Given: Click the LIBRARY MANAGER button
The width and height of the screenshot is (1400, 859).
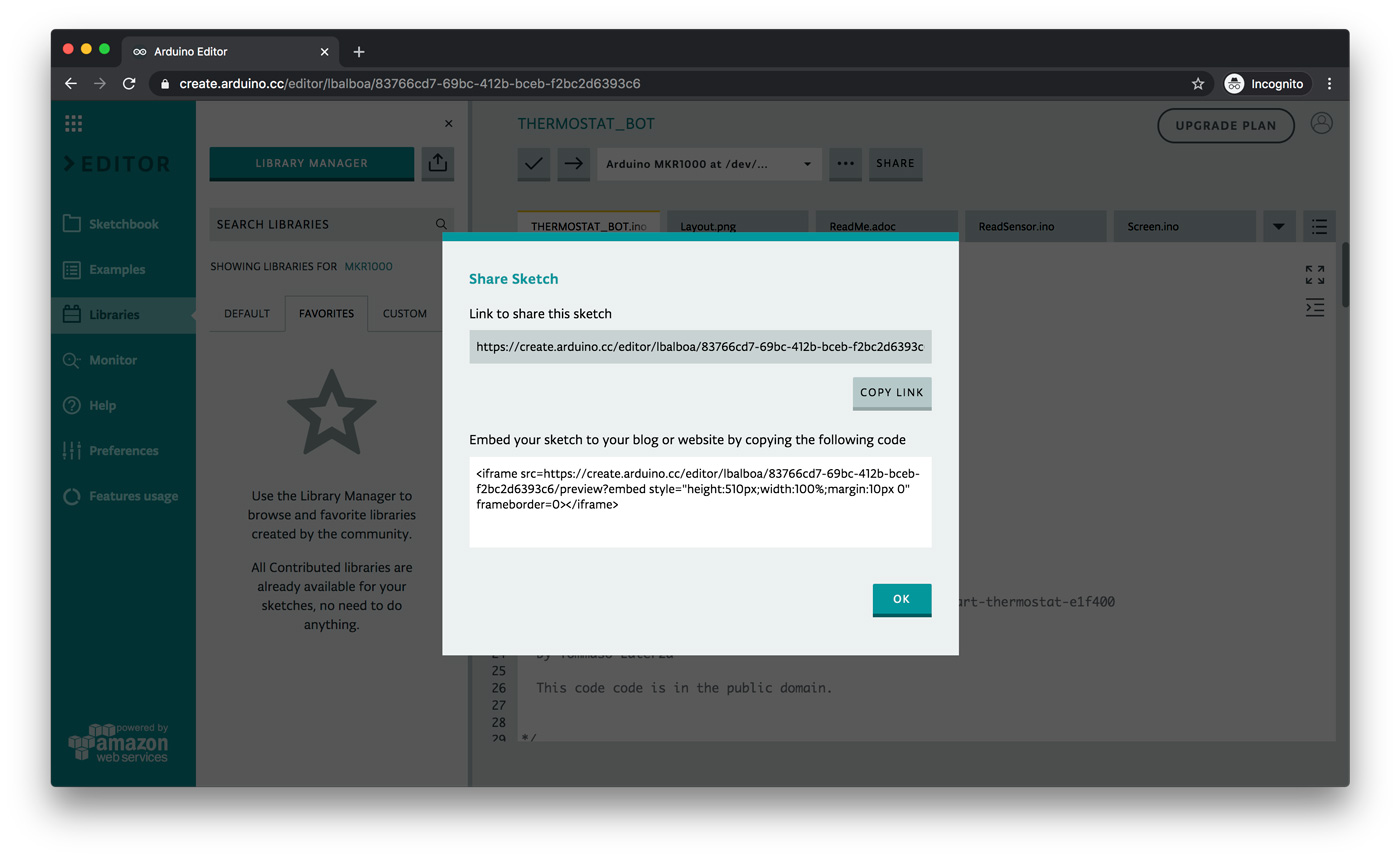Looking at the screenshot, I should coord(312,164).
